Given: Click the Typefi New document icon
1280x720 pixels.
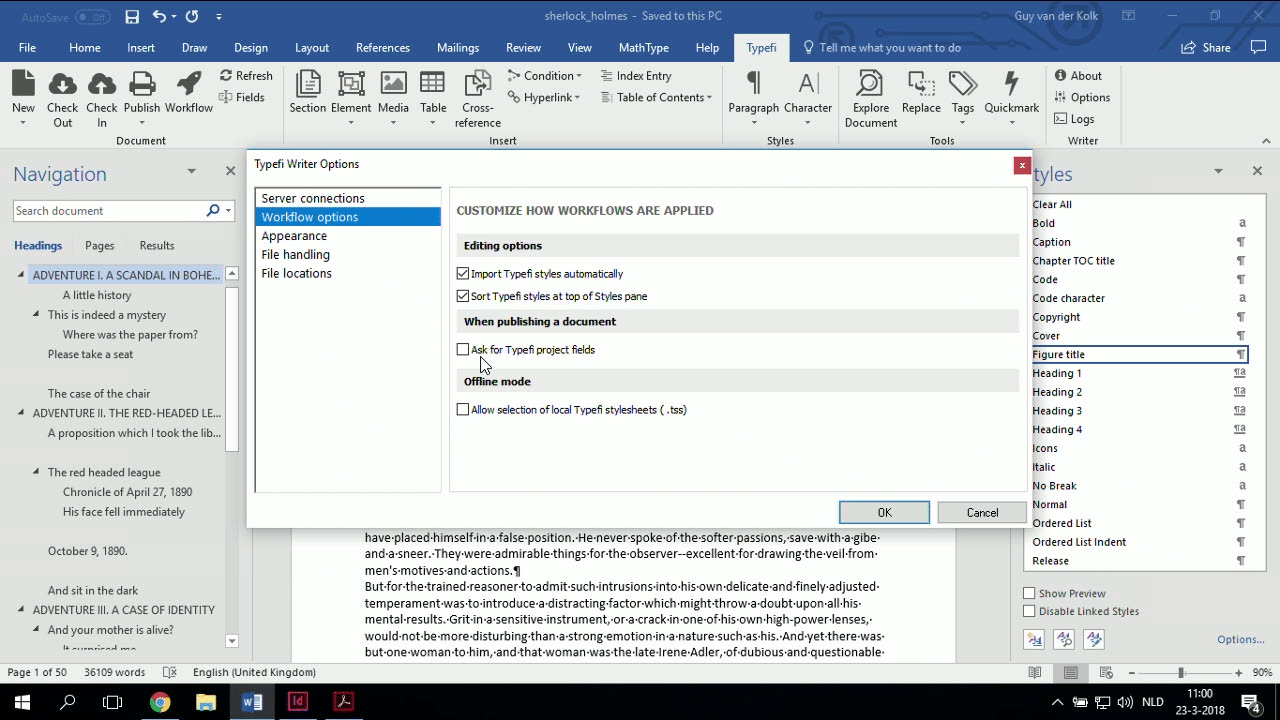Looking at the screenshot, I should 23,84.
